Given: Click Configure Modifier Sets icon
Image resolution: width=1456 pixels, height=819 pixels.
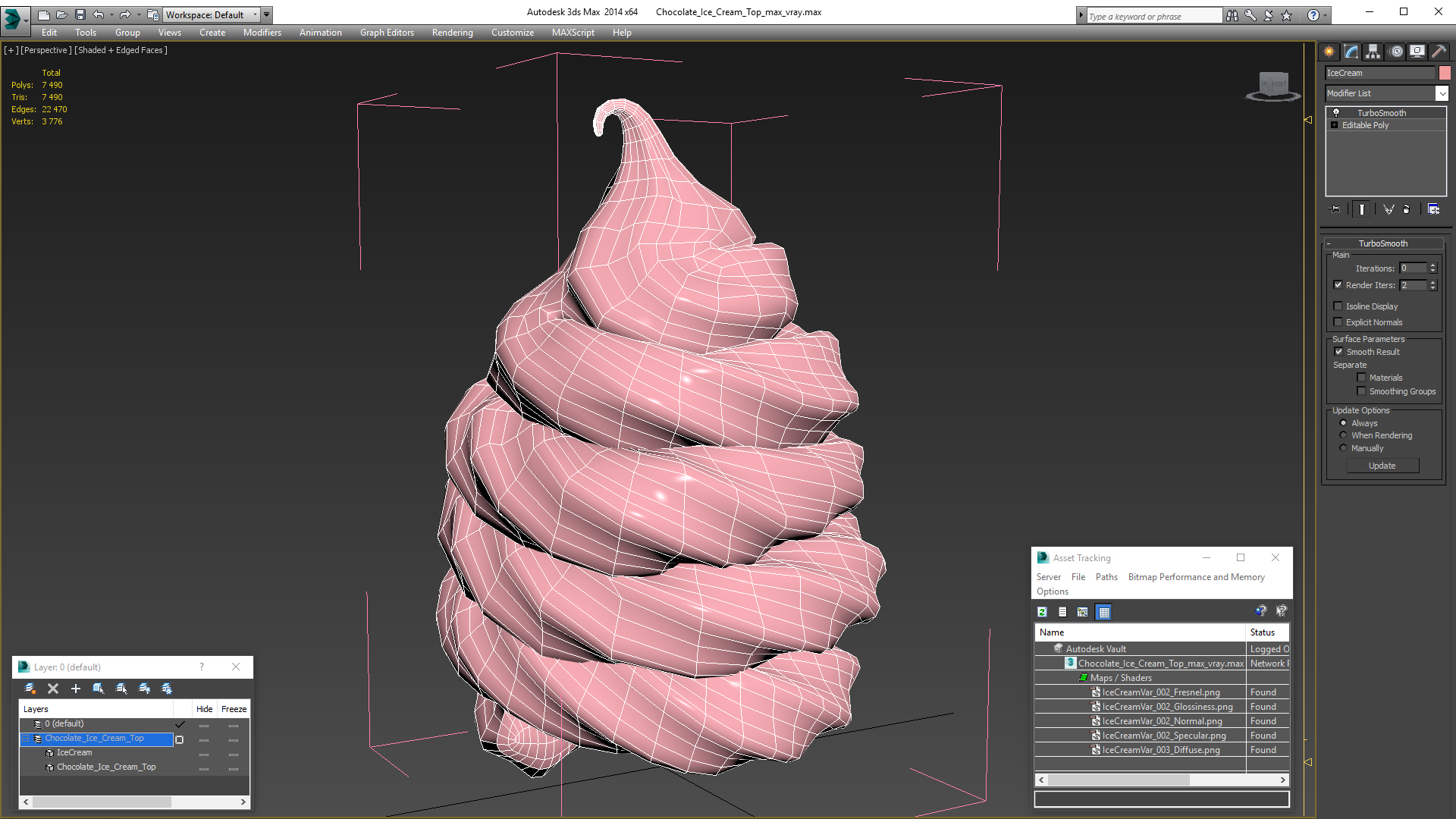Looking at the screenshot, I should click(x=1433, y=209).
